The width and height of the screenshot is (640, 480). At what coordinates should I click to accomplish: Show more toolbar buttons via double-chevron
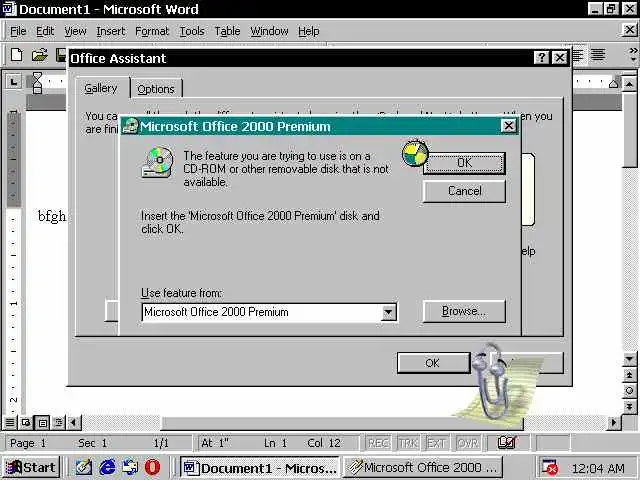click(633, 54)
